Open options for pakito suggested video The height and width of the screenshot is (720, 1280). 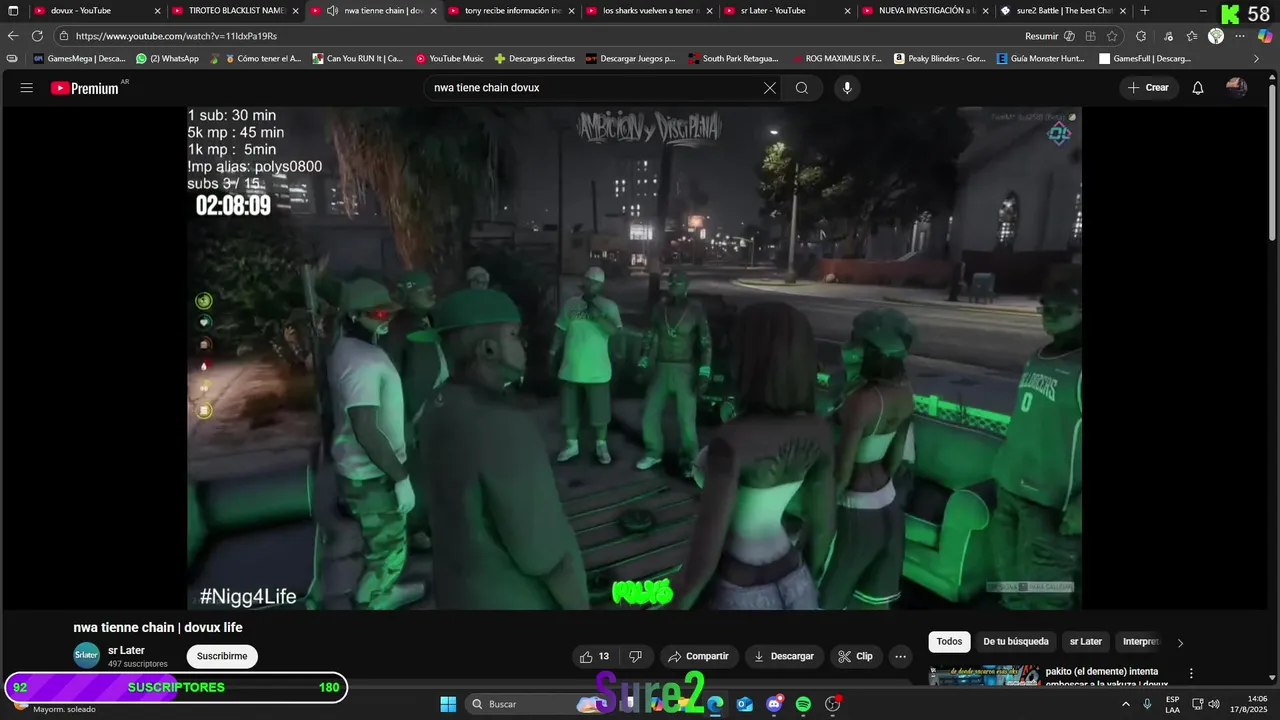point(1191,674)
